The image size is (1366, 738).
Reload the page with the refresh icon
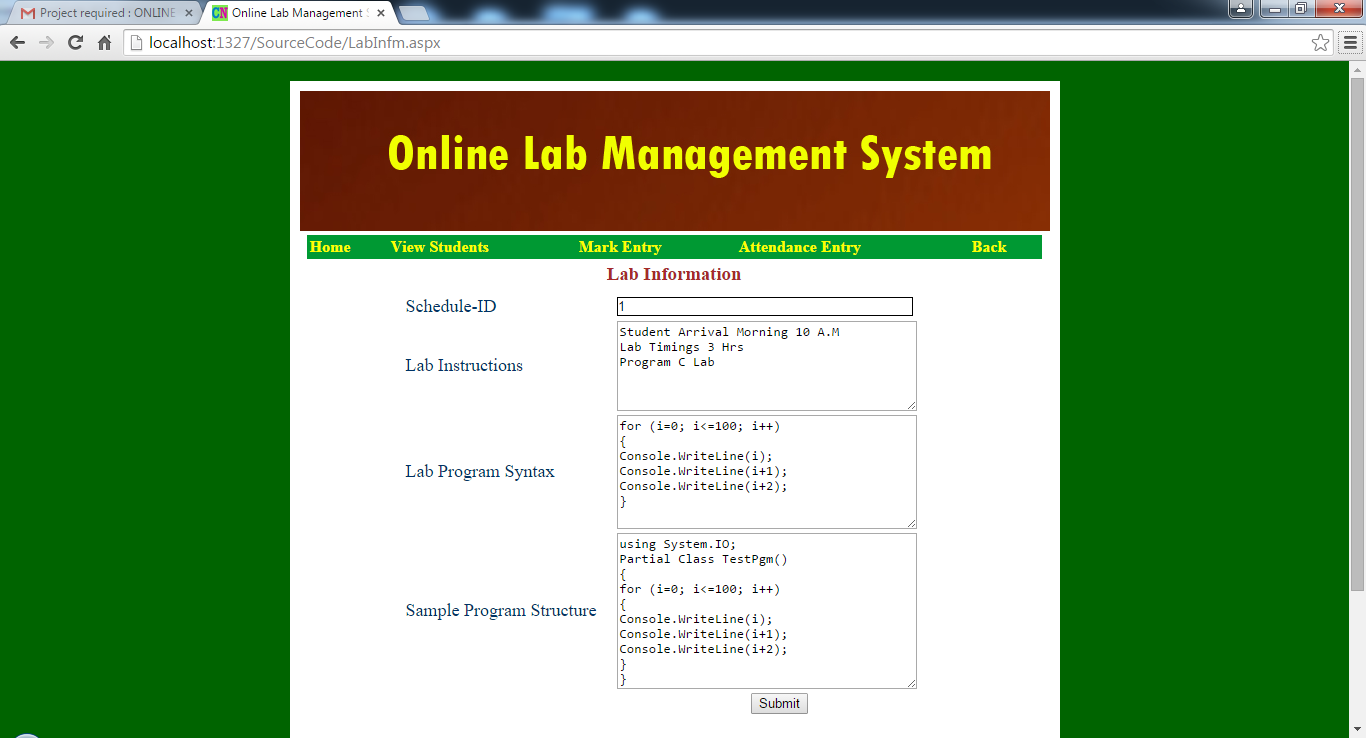pyautogui.click(x=75, y=43)
